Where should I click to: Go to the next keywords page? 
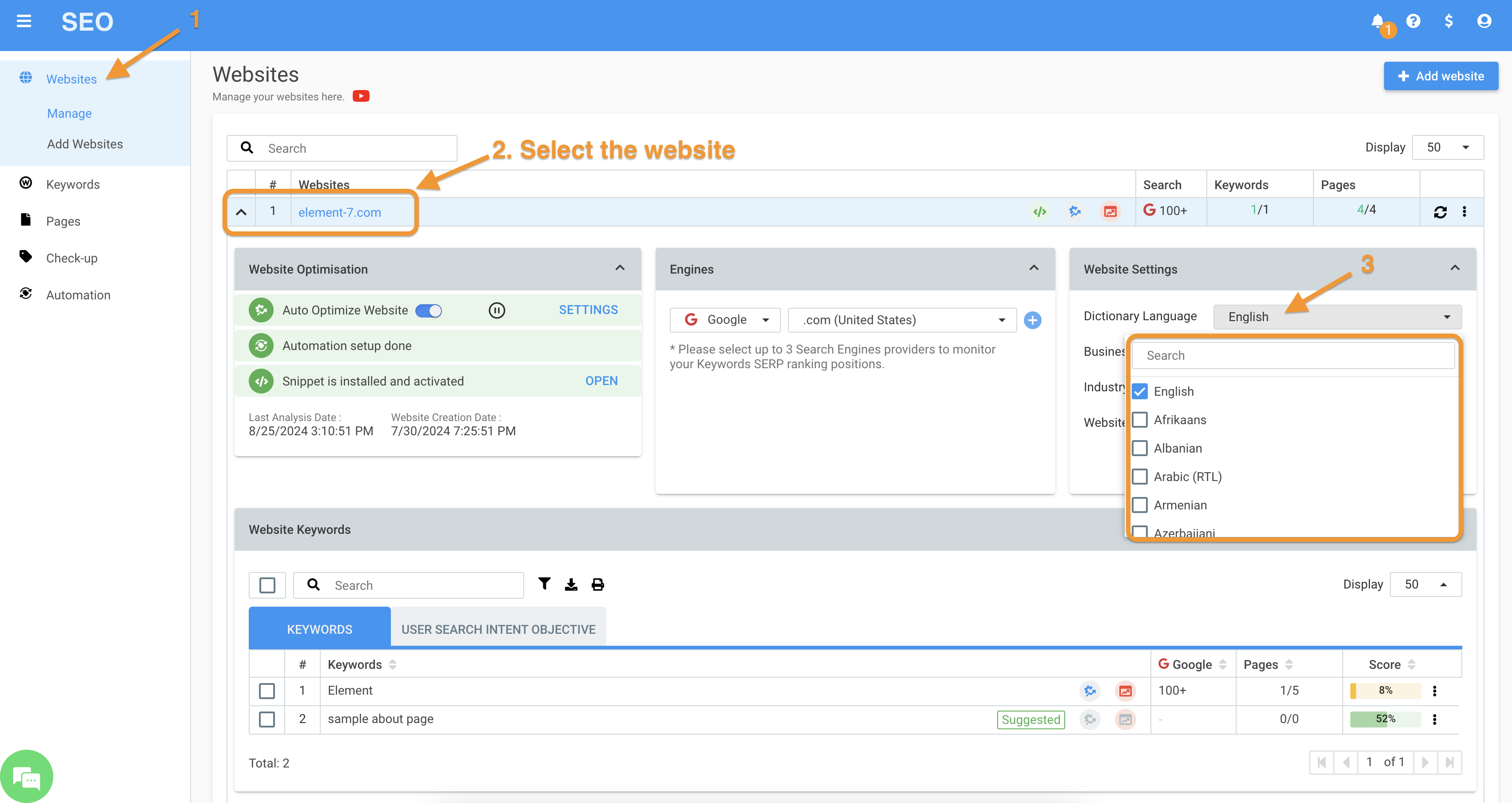click(x=1426, y=763)
